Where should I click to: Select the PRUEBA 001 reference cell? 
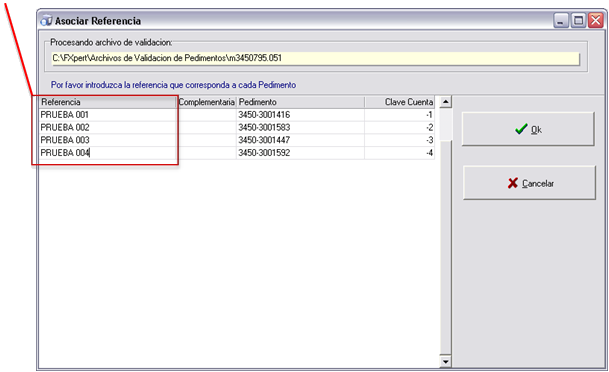coord(108,115)
